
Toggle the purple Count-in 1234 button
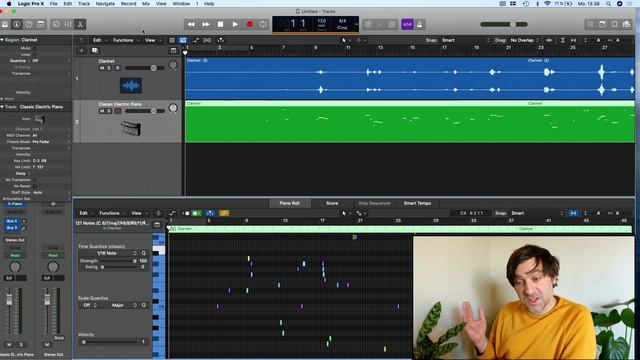click(x=407, y=24)
